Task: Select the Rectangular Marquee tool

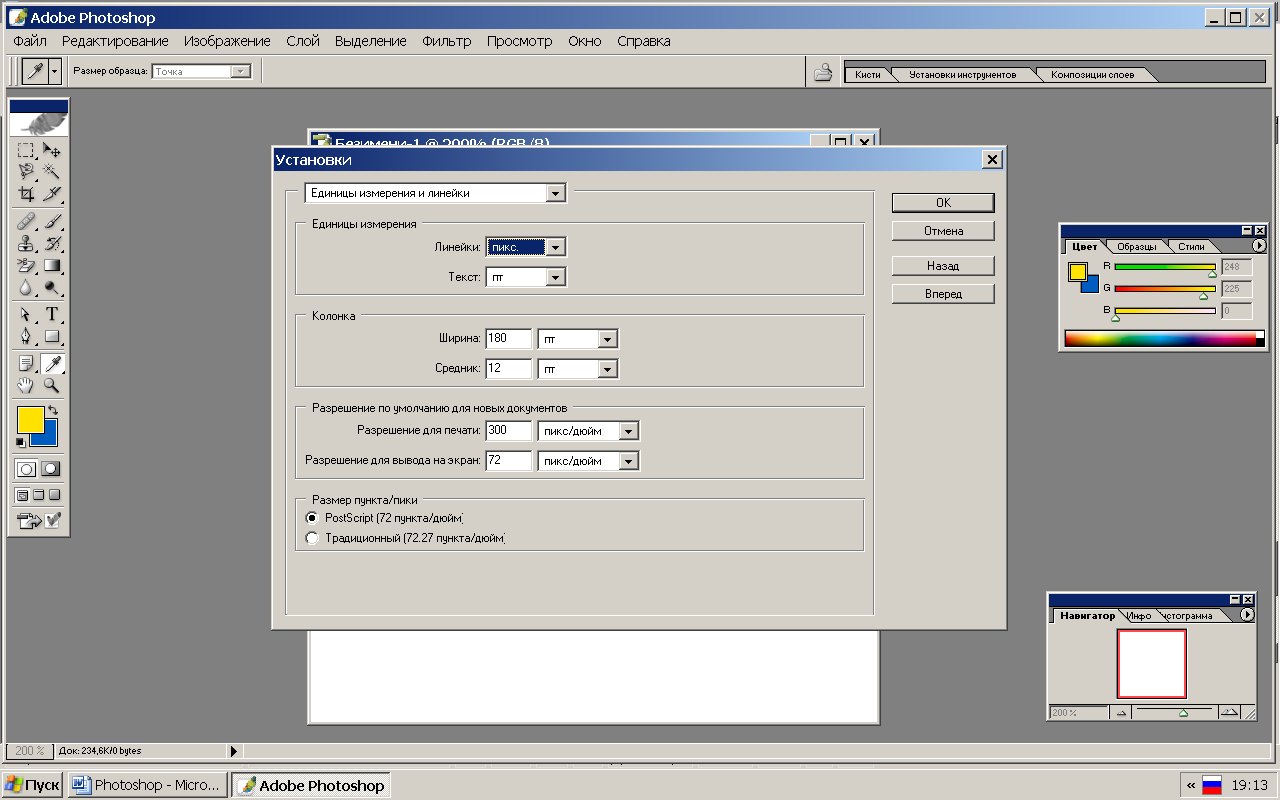Action: tap(26, 150)
